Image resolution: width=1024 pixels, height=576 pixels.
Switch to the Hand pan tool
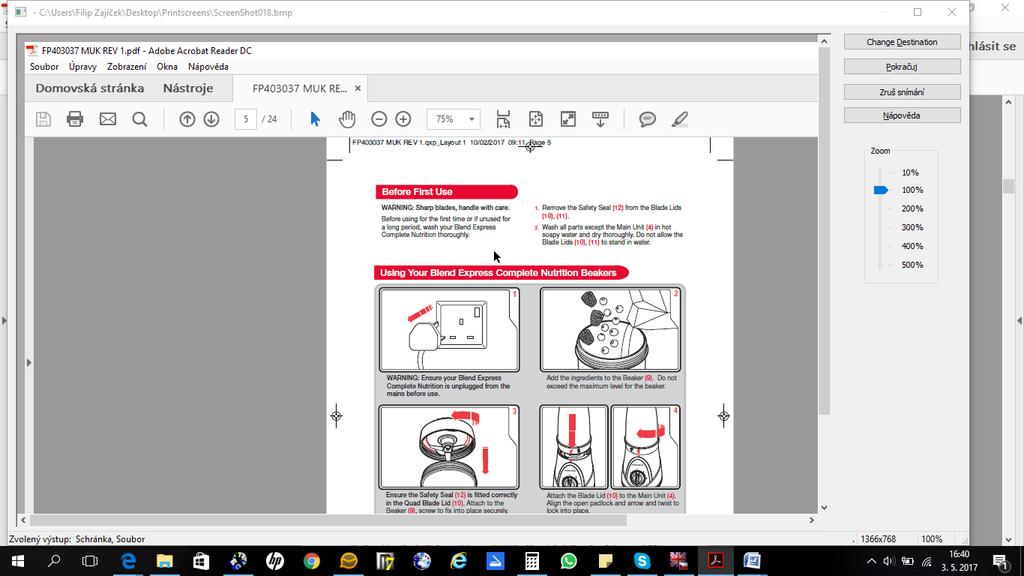pos(347,119)
